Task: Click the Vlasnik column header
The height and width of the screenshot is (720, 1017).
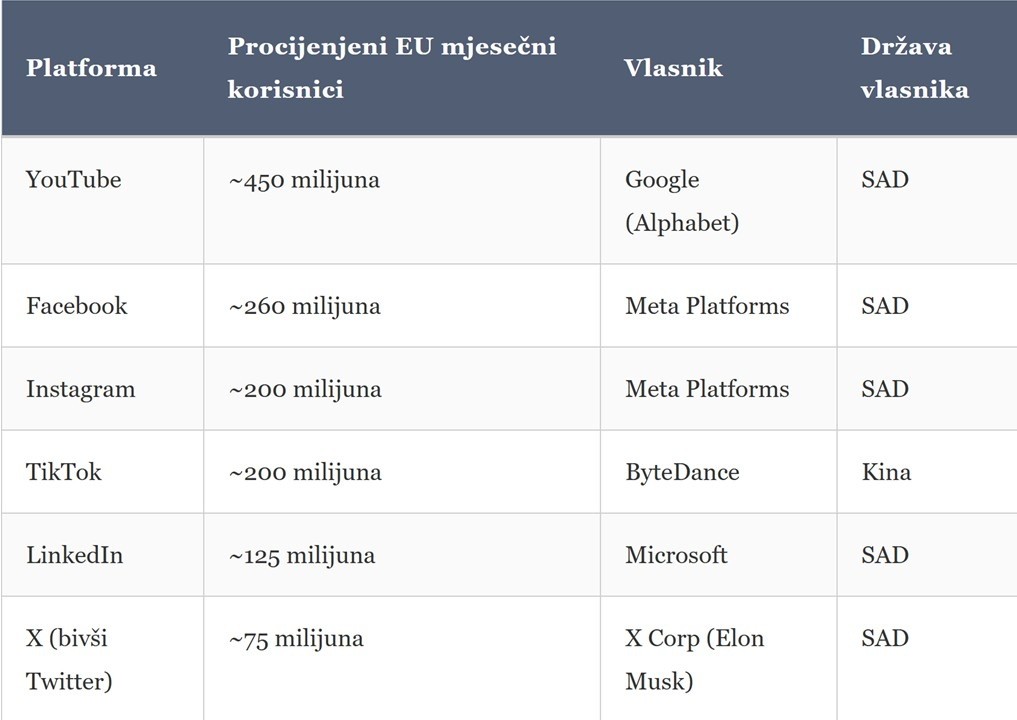Action: click(673, 68)
